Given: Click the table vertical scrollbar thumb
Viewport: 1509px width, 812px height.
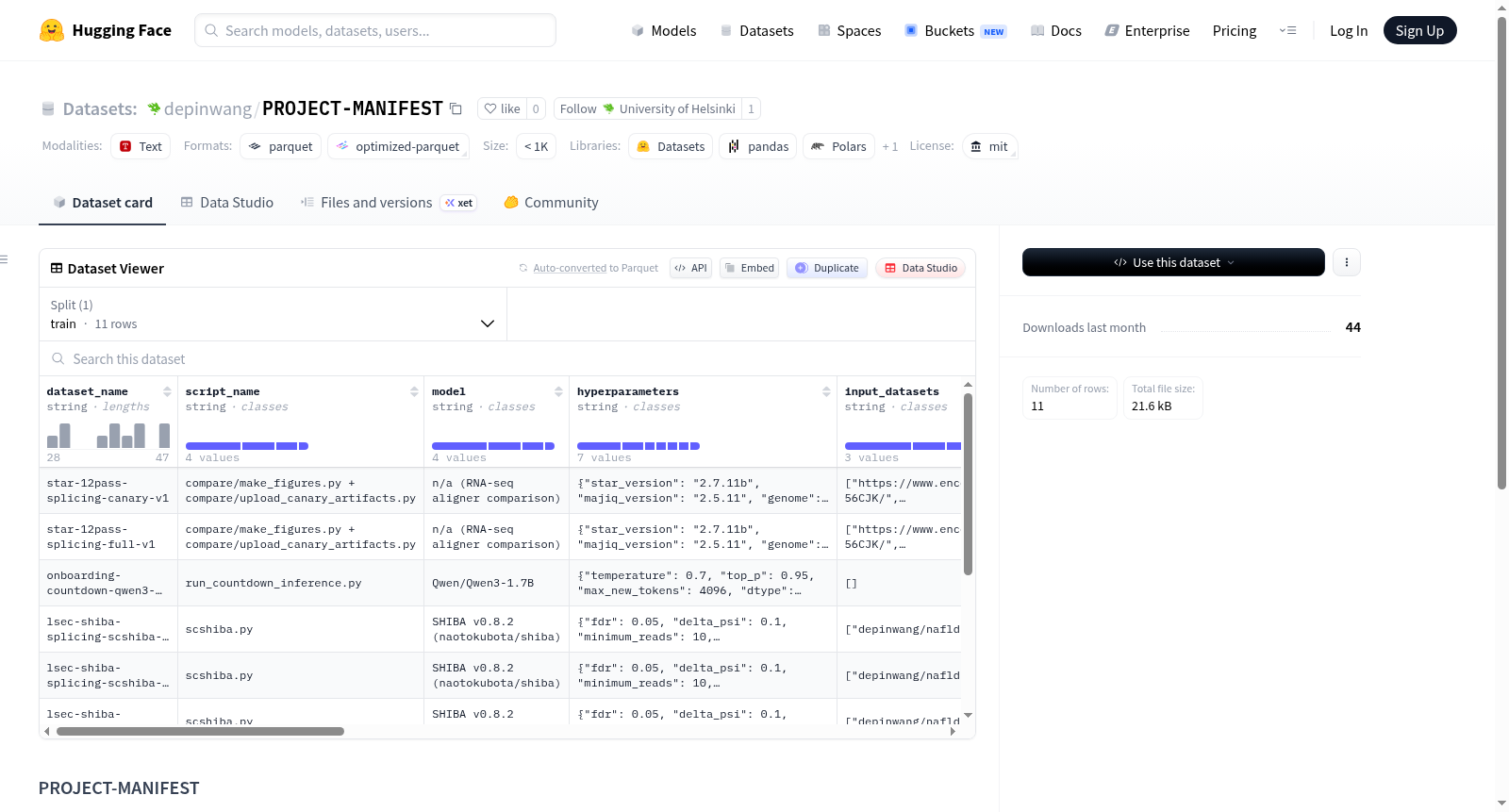Looking at the screenshot, I should (968, 484).
